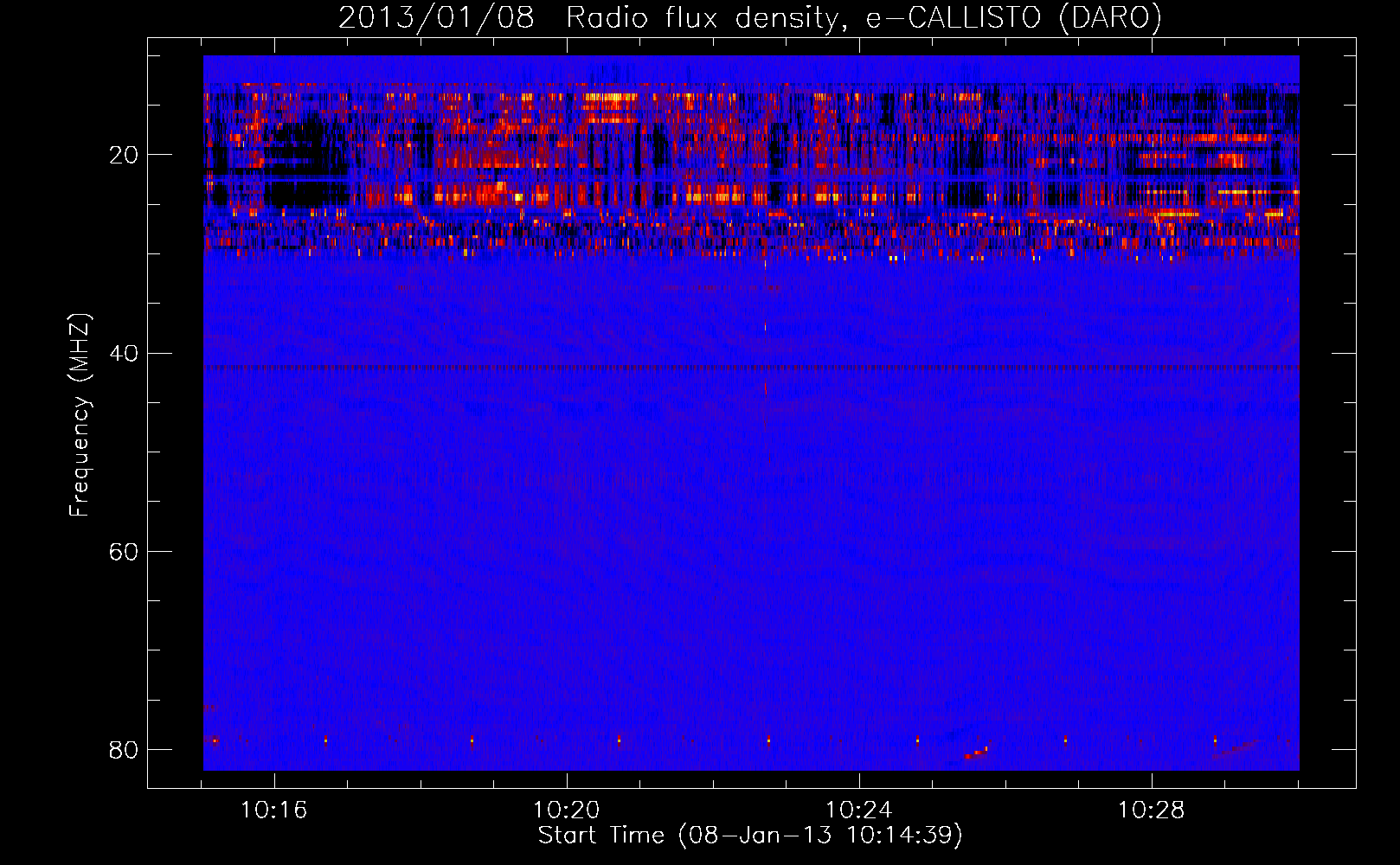
Task: Click the 'e-CALLISTO (DARO)' station label
Action: (1014, 18)
